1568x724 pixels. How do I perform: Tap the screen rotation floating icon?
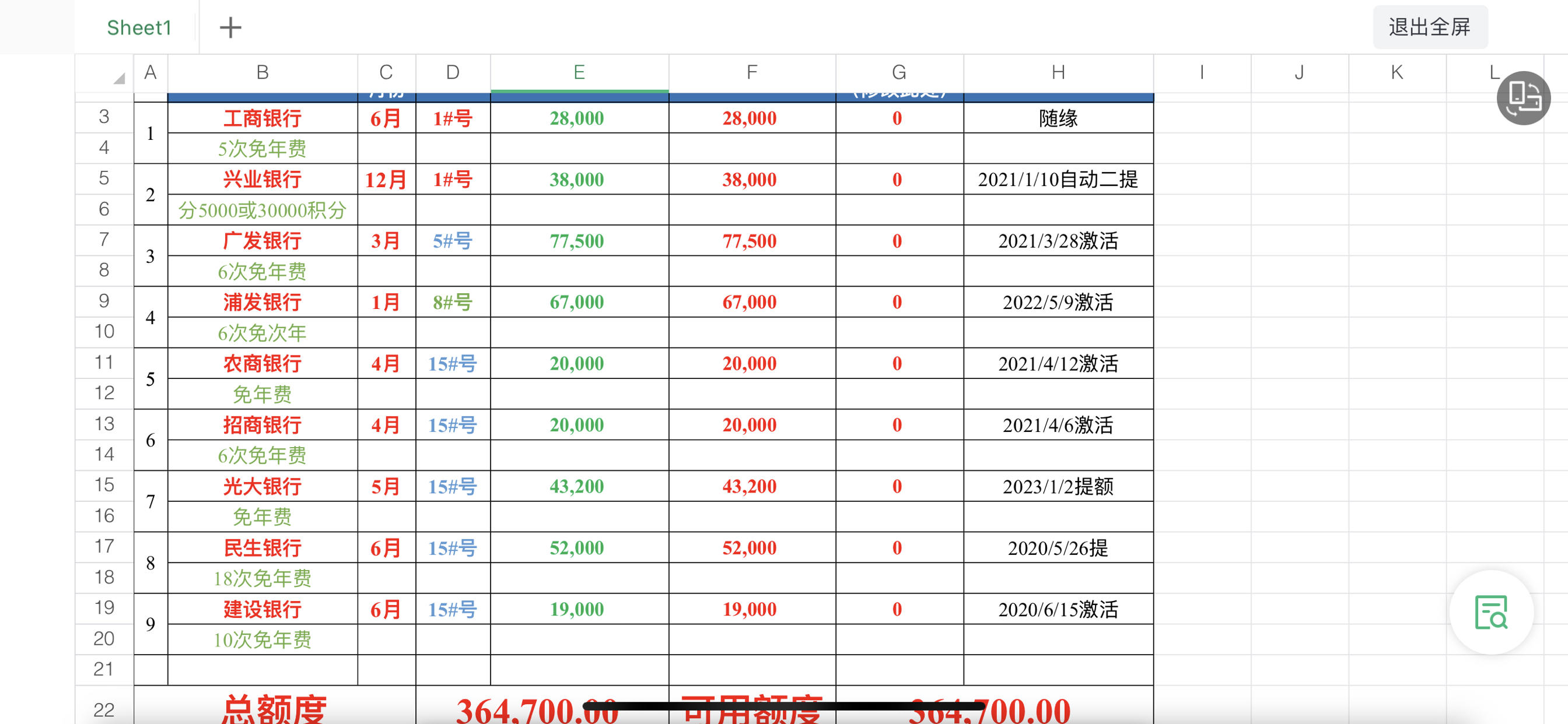coord(1523,98)
